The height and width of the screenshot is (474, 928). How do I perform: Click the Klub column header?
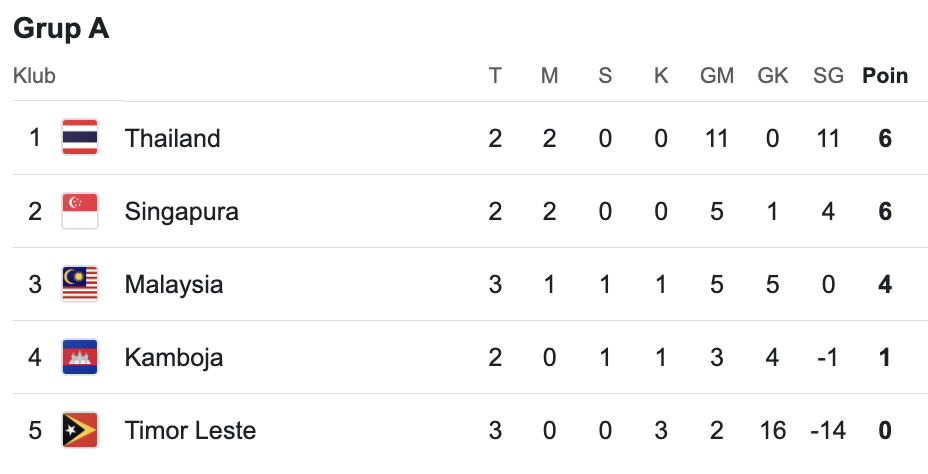(34, 76)
